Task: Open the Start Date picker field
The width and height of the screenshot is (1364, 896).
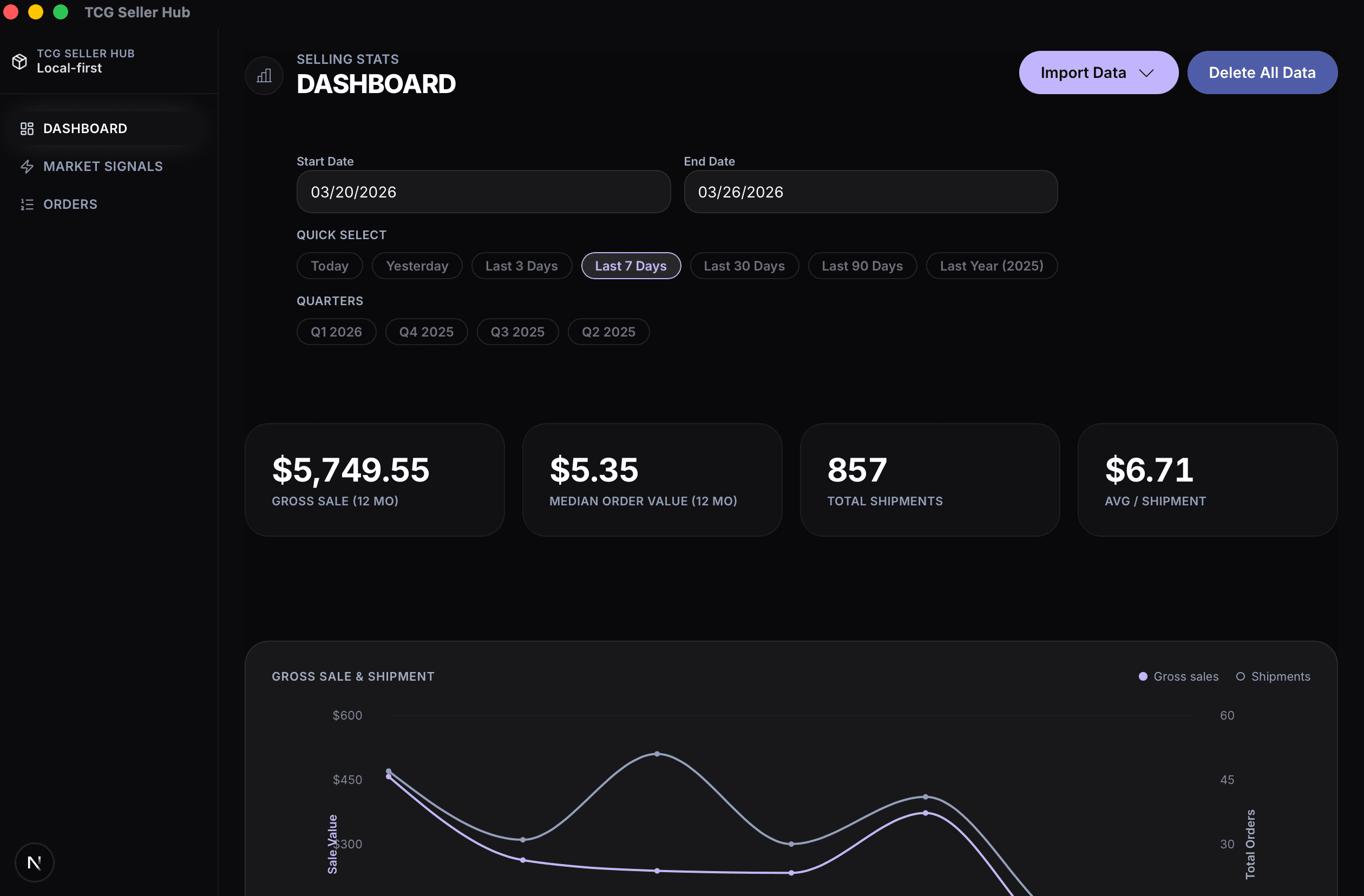Action: [x=483, y=192]
